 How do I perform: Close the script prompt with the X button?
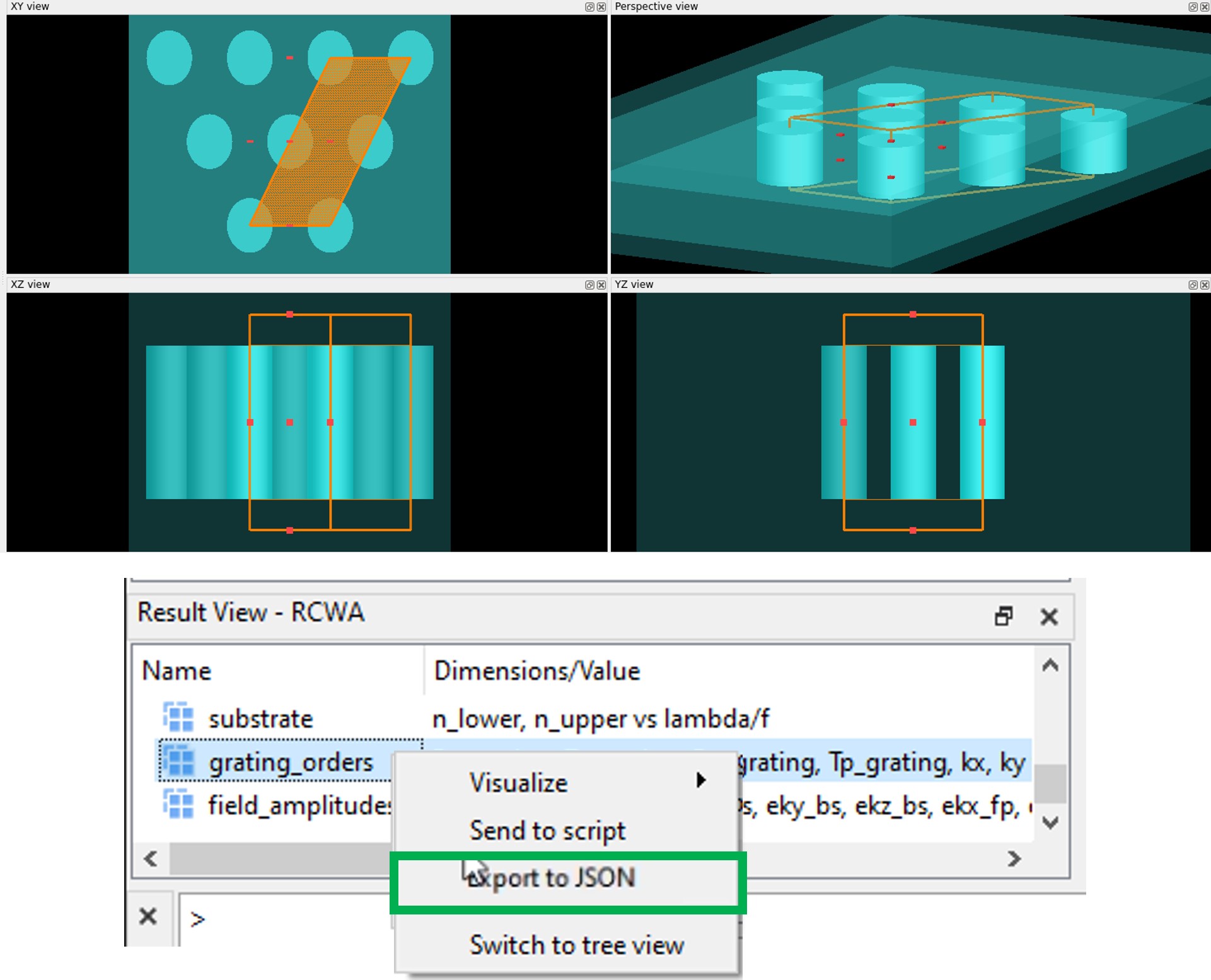tap(148, 916)
